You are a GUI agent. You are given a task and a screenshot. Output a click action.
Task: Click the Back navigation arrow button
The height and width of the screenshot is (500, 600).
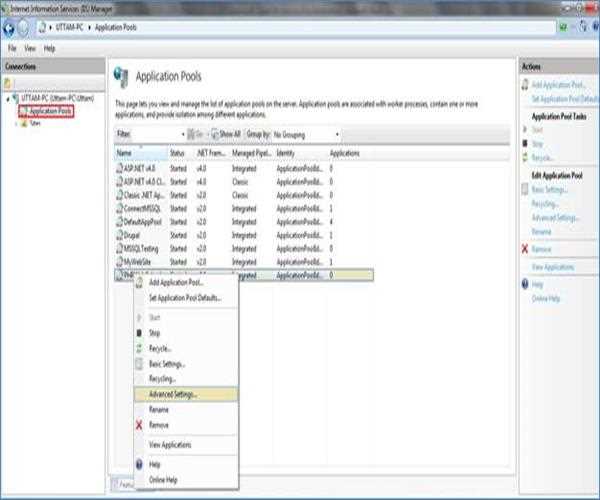[9, 29]
